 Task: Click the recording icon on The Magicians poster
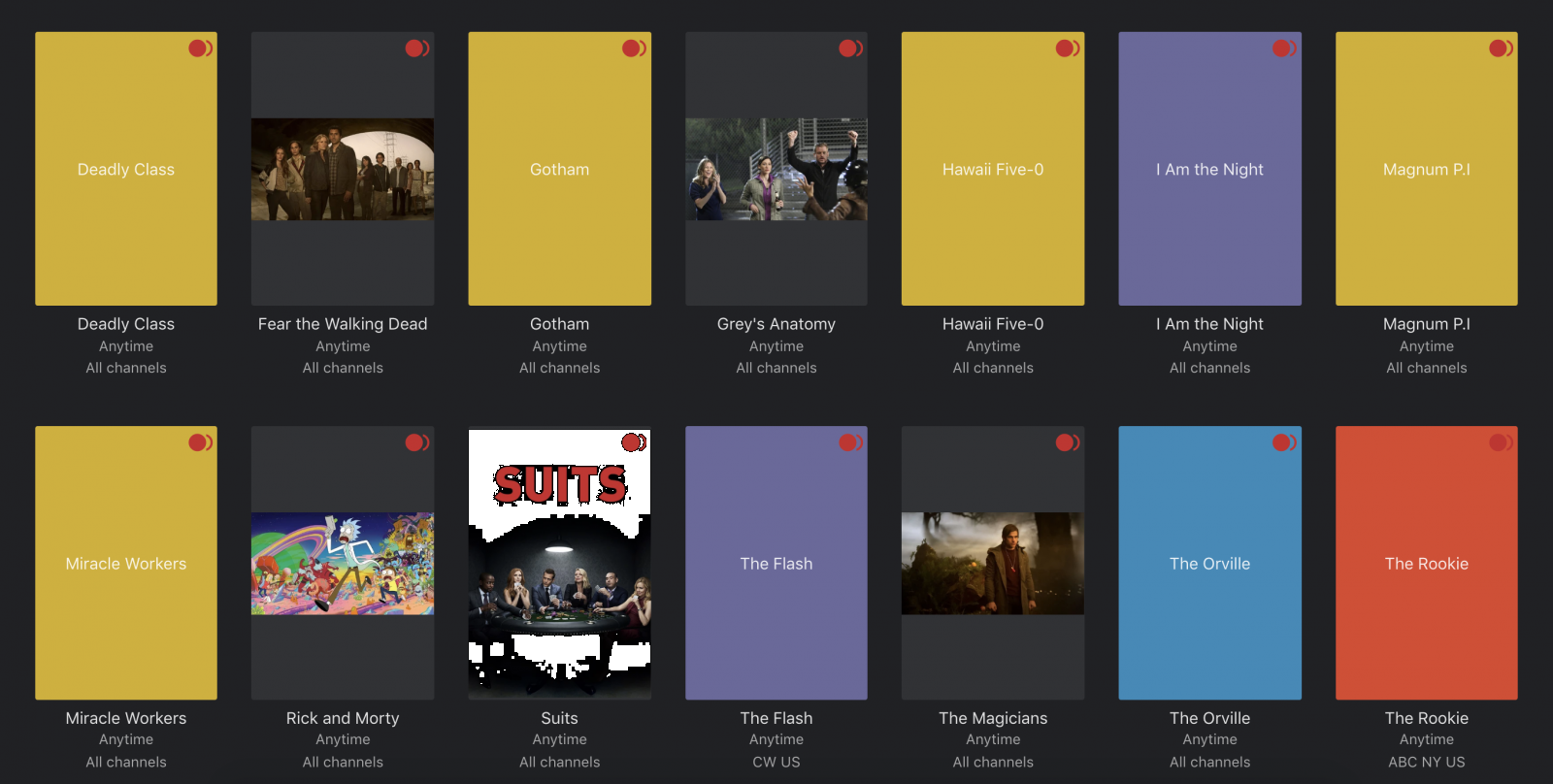click(x=1068, y=442)
